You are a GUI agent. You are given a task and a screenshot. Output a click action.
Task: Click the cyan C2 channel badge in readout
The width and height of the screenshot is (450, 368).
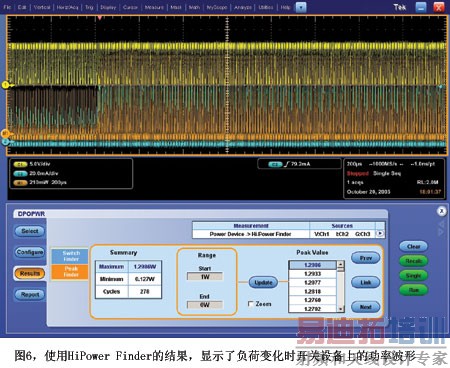[x=20, y=174]
